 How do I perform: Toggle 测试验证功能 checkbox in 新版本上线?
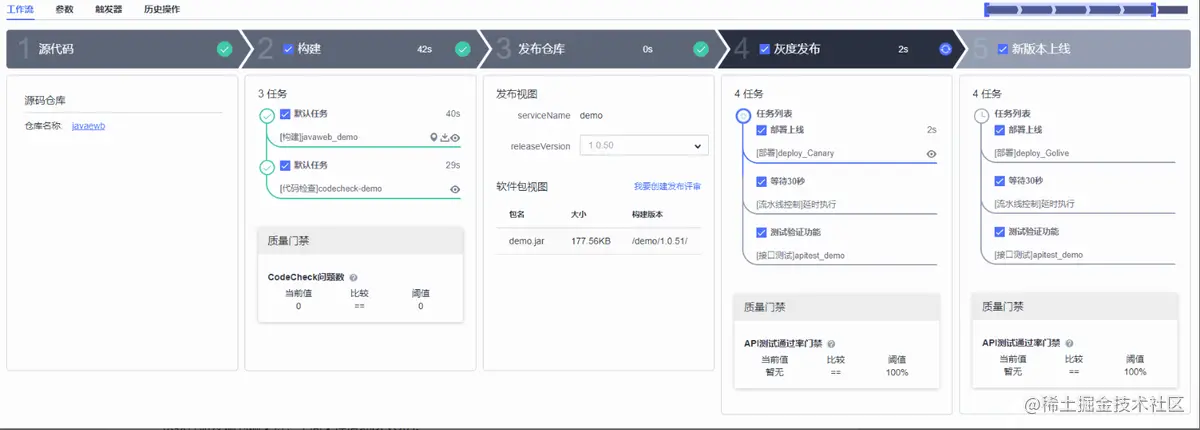[999, 232]
